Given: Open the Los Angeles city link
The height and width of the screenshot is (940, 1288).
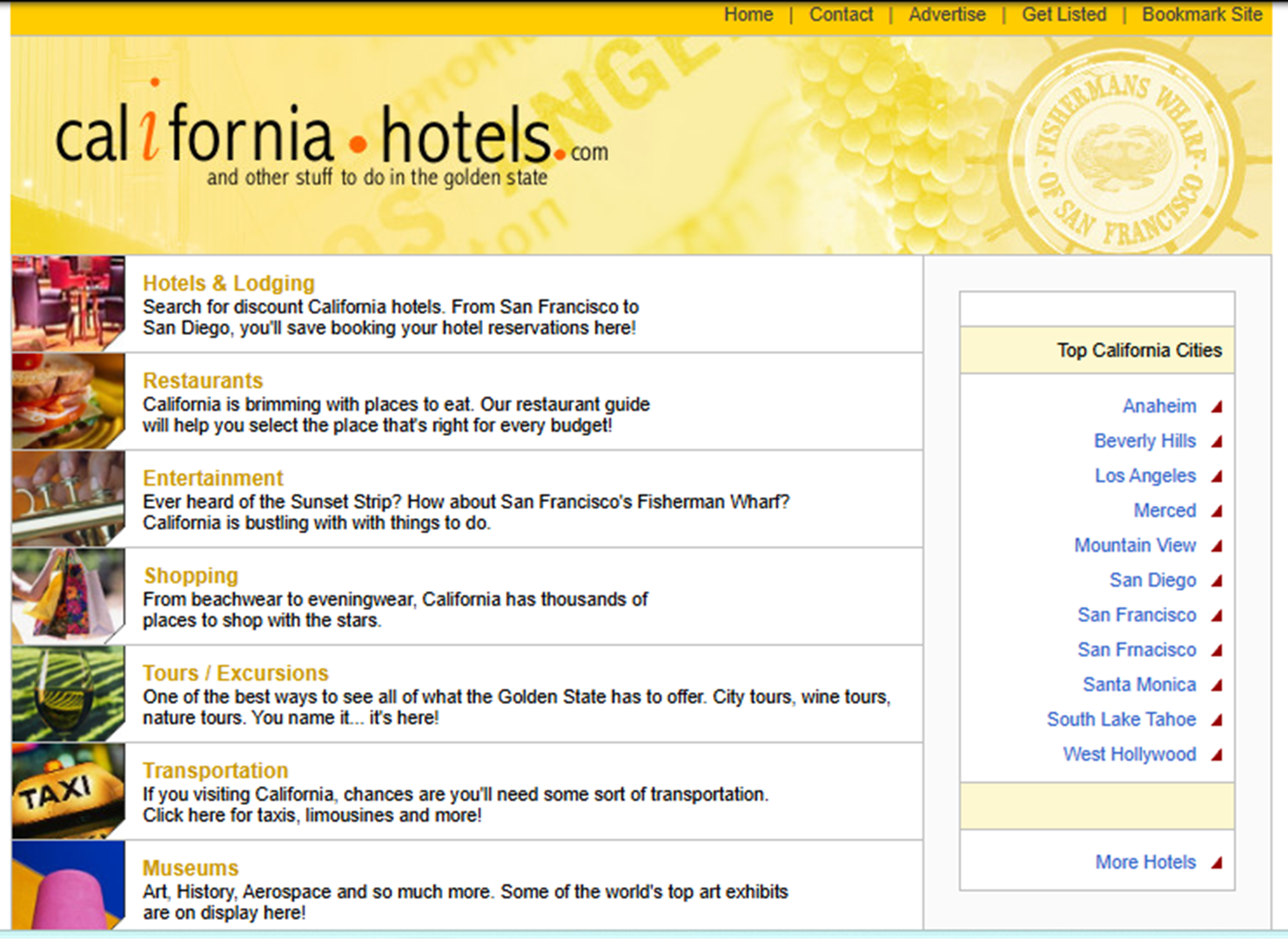Looking at the screenshot, I should [x=1145, y=476].
